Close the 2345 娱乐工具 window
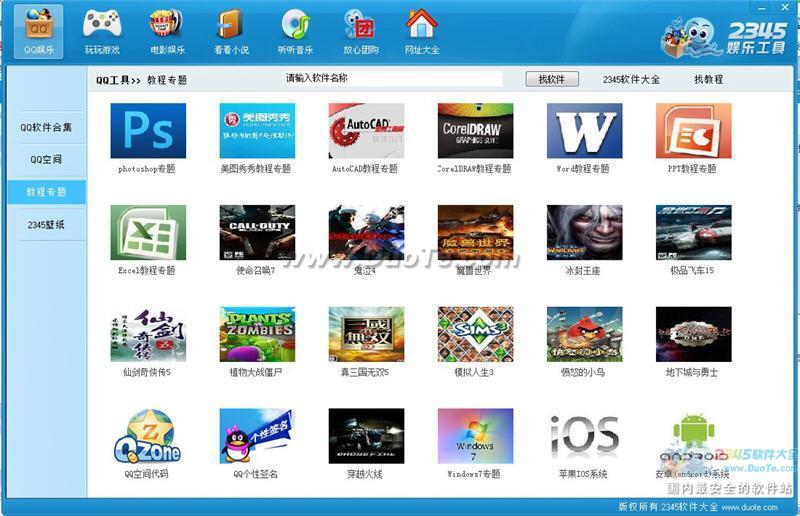 pos(785,7)
